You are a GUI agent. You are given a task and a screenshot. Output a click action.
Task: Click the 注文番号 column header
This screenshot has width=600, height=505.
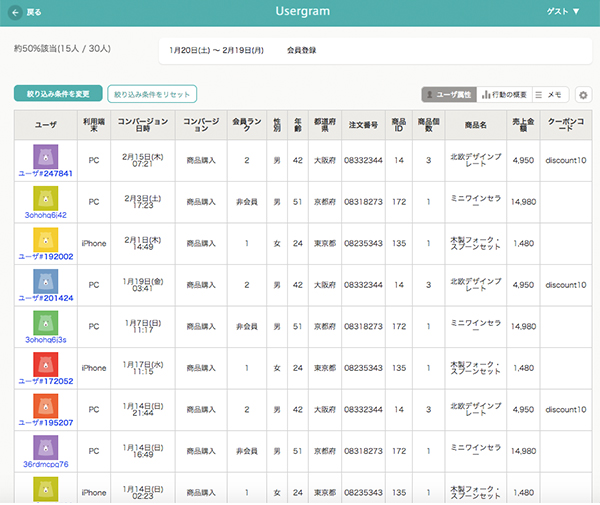(363, 125)
